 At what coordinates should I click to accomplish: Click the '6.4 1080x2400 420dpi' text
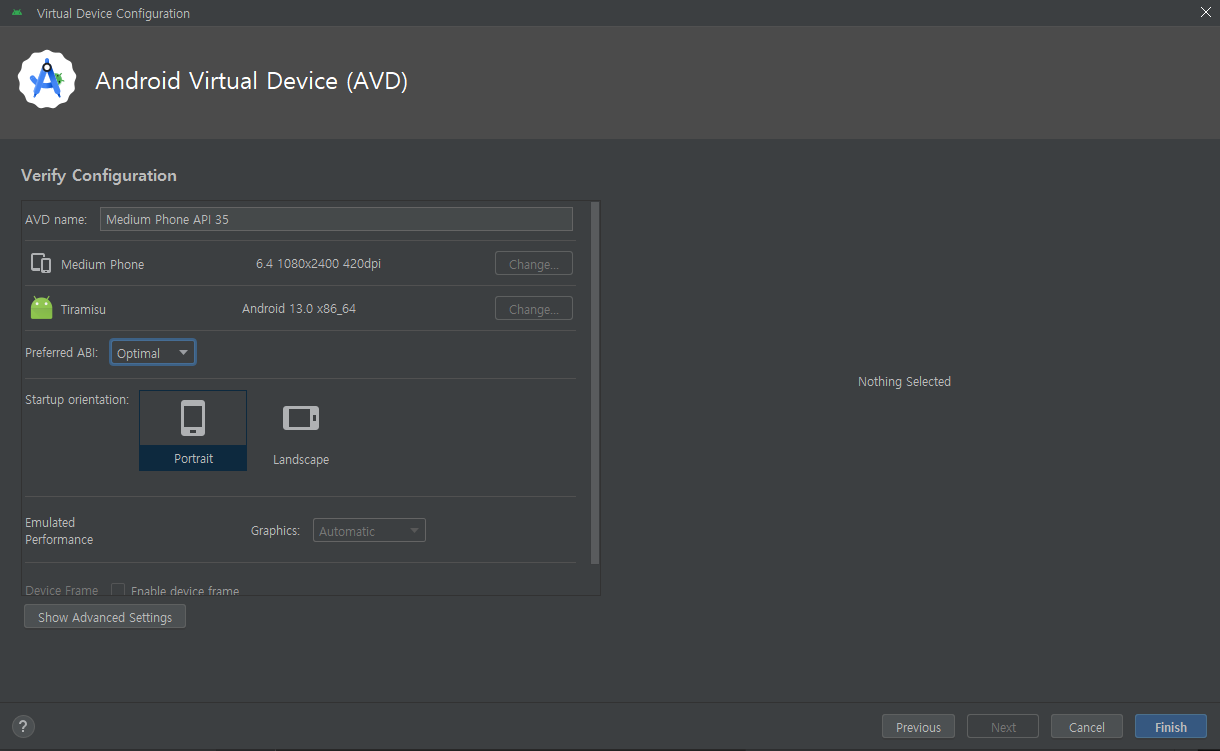318,264
